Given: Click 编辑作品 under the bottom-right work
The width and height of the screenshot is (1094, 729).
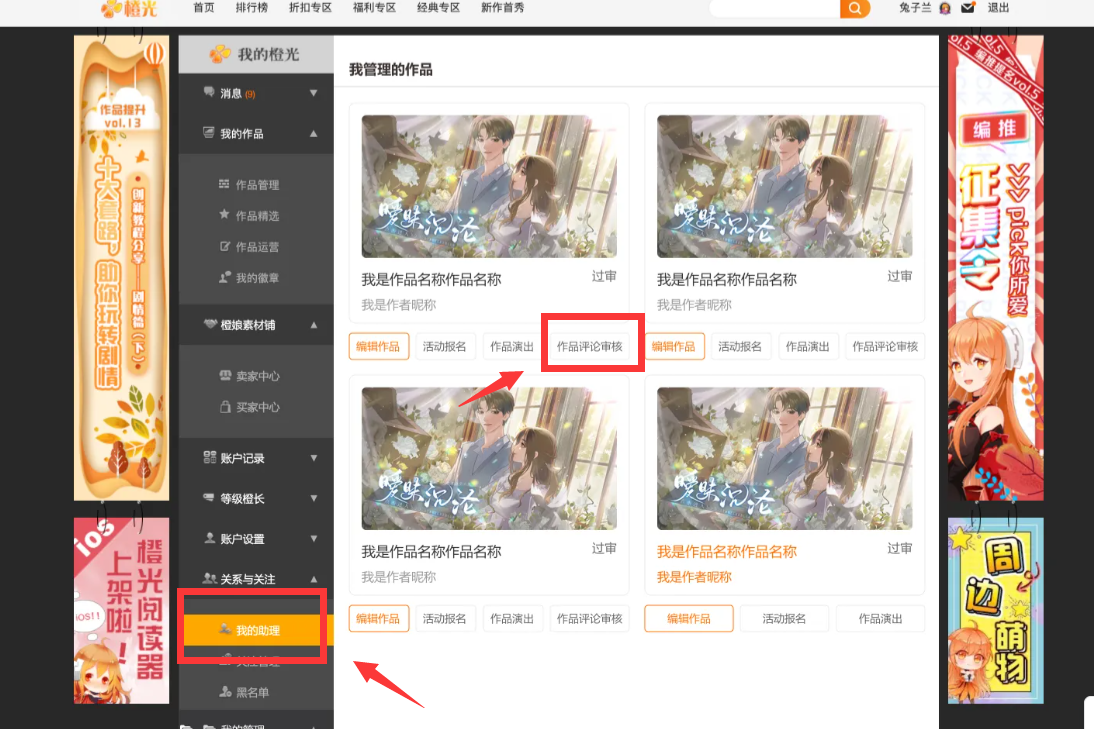Looking at the screenshot, I should [x=689, y=619].
